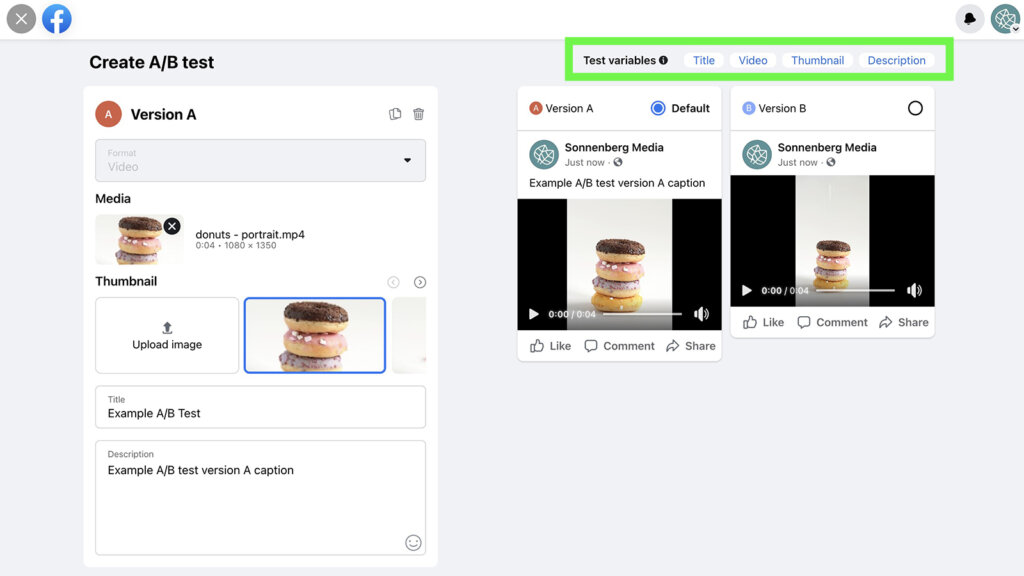Select the Thumbnail test variable
Viewport: 1024px width, 576px height.
pyautogui.click(x=817, y=60)
